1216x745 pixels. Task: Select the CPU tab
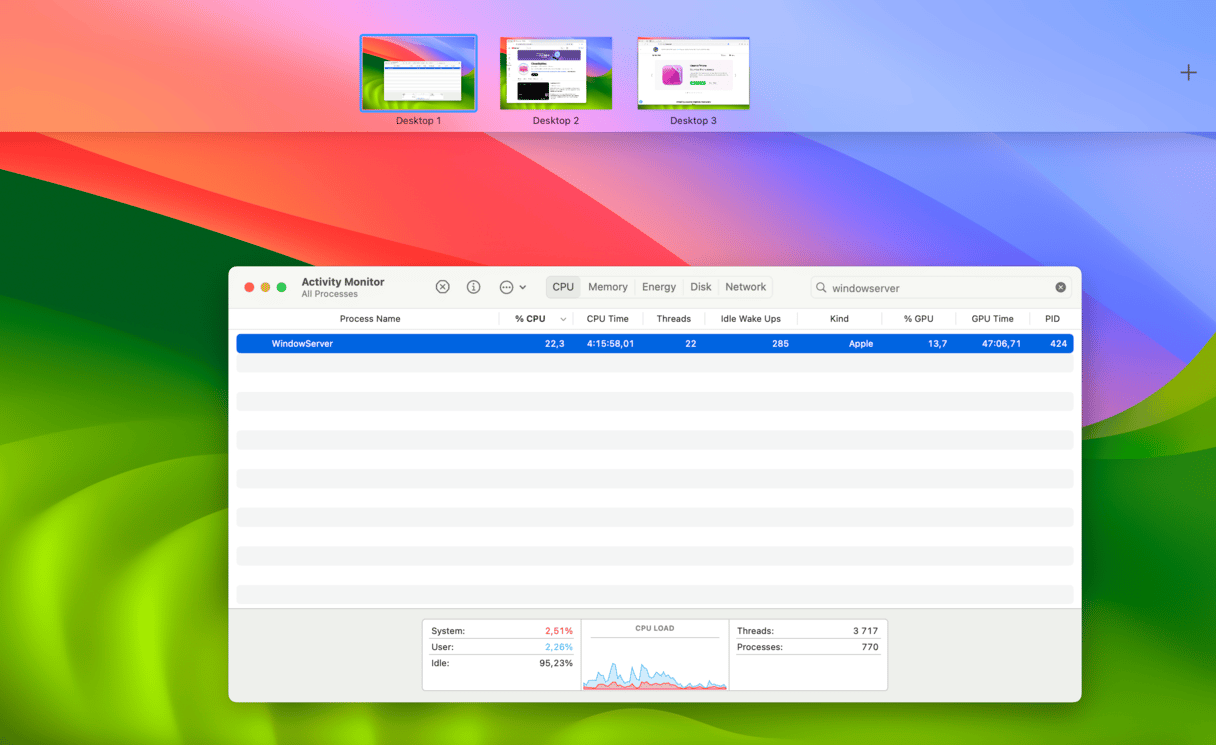[563, 287]
